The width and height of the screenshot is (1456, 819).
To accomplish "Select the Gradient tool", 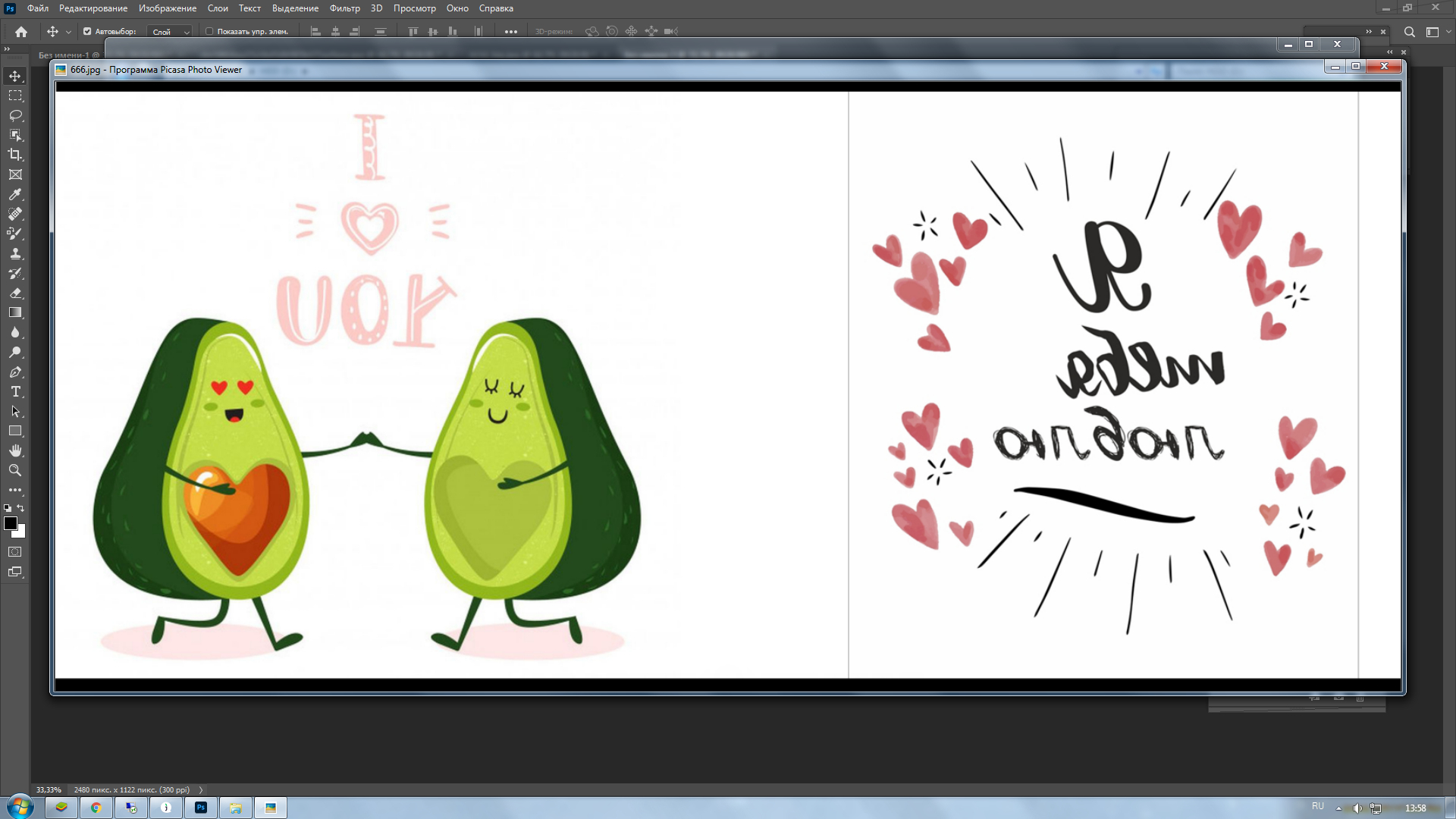I will (15, 312).
